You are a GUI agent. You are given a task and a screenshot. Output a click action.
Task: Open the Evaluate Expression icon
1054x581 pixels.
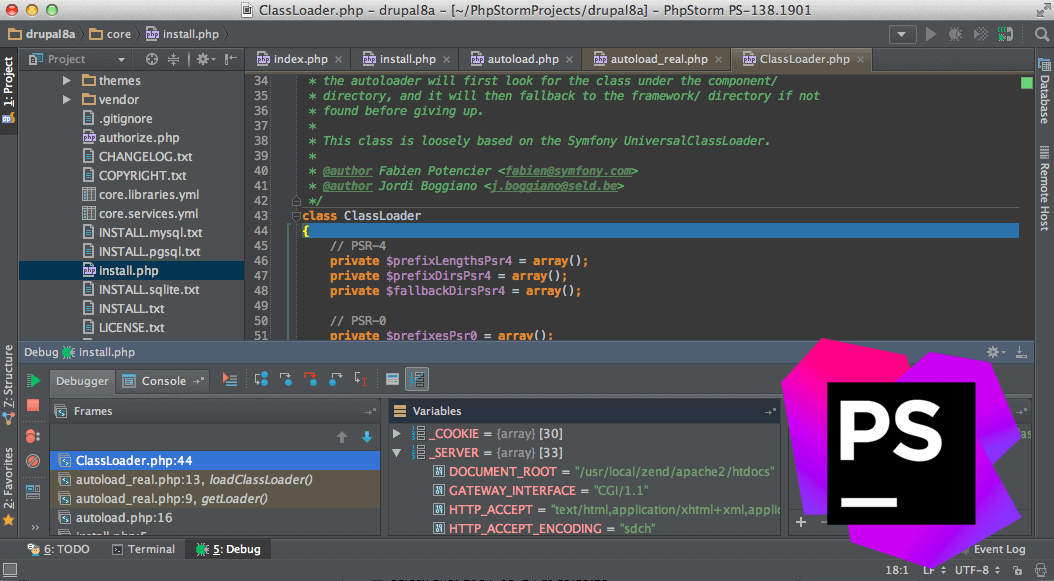point(393,379)
